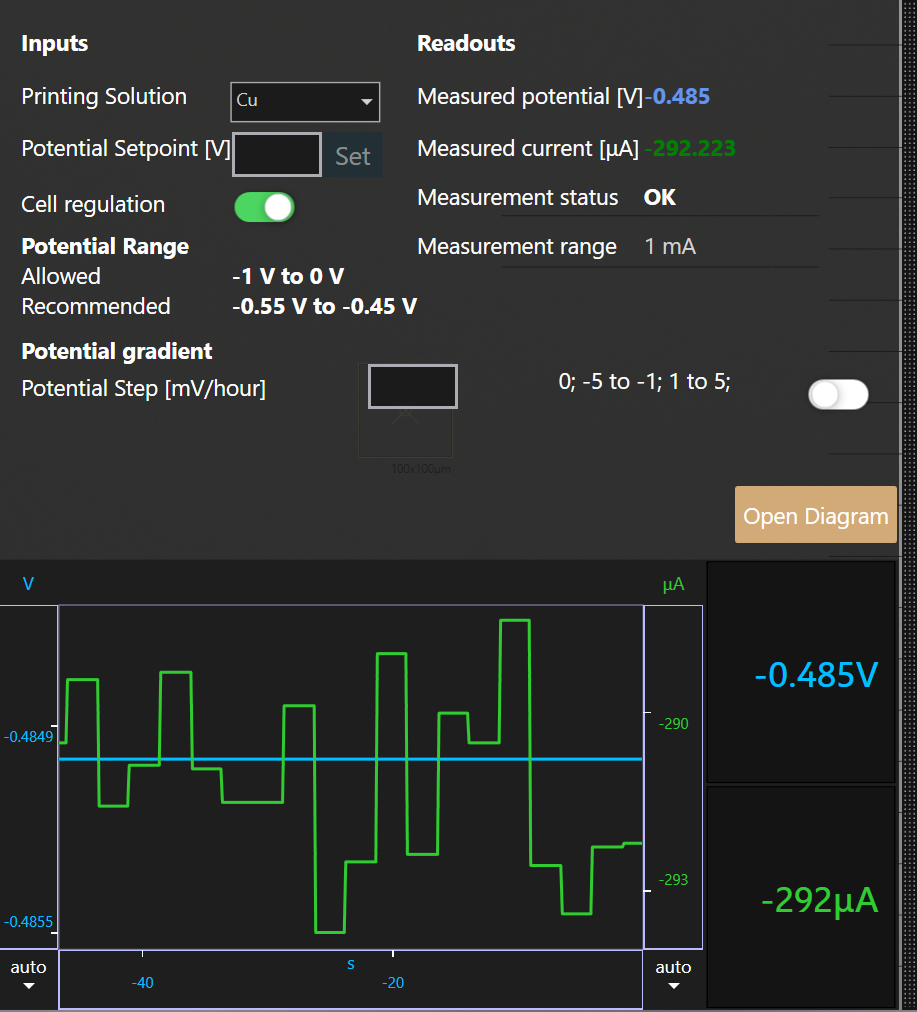Disable the Cell regulation toggle
The height and width of the screenshot is (1012, 917).
pos(264,207)
